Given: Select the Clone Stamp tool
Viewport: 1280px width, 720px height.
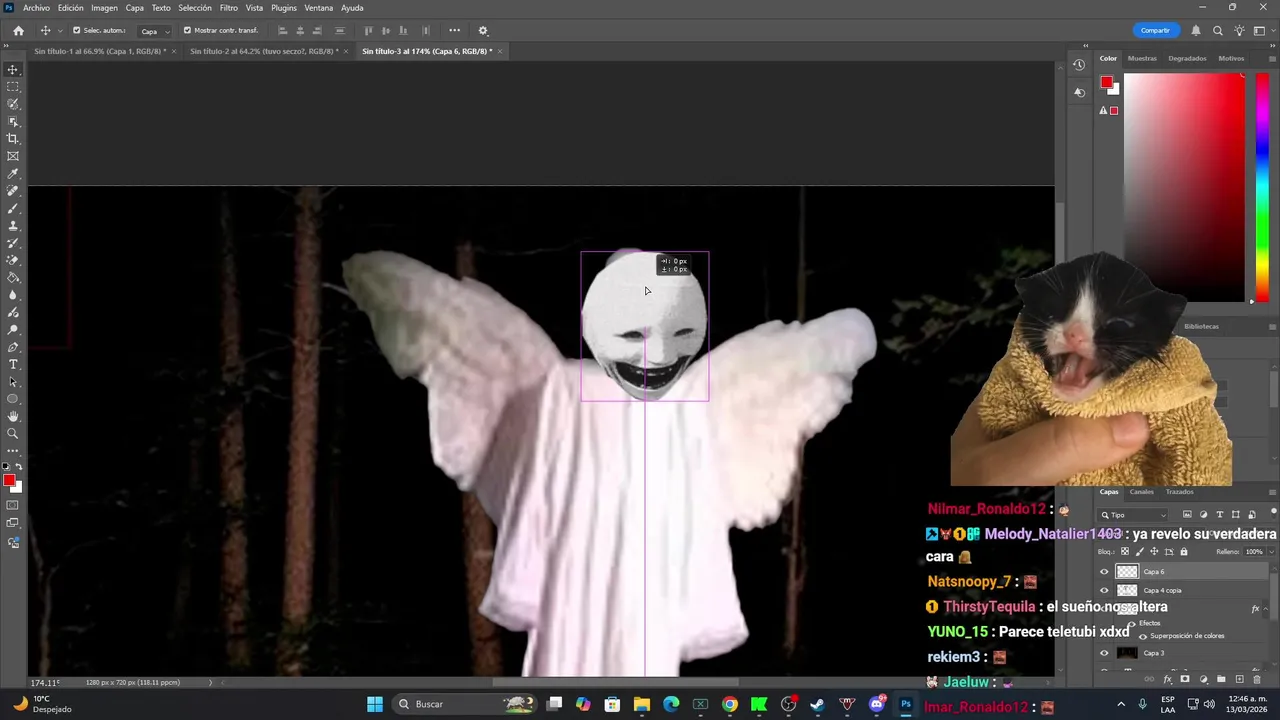Looking at the screenshot, I should click(13, 226).
